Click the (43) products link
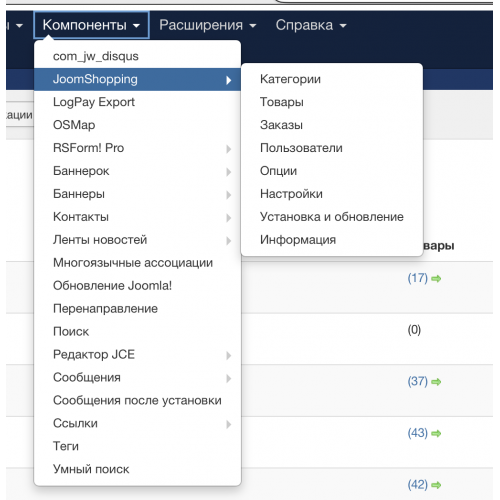The height and width of the screenshot is (500, 500). 417,433
